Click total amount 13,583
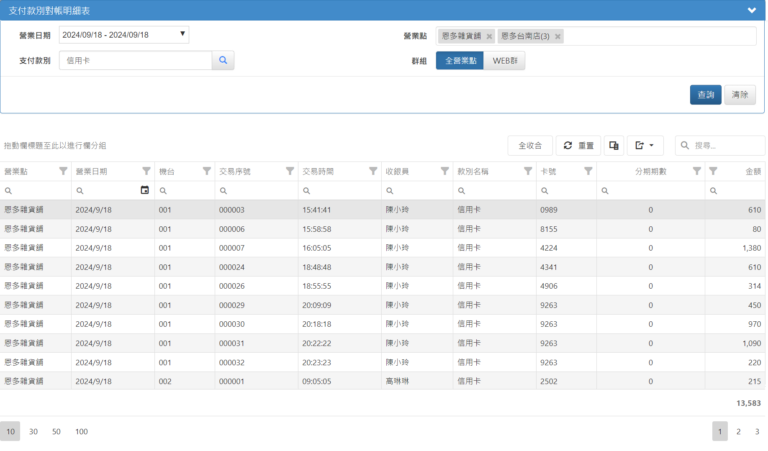The image size is (768, 451). pos(748,403)
